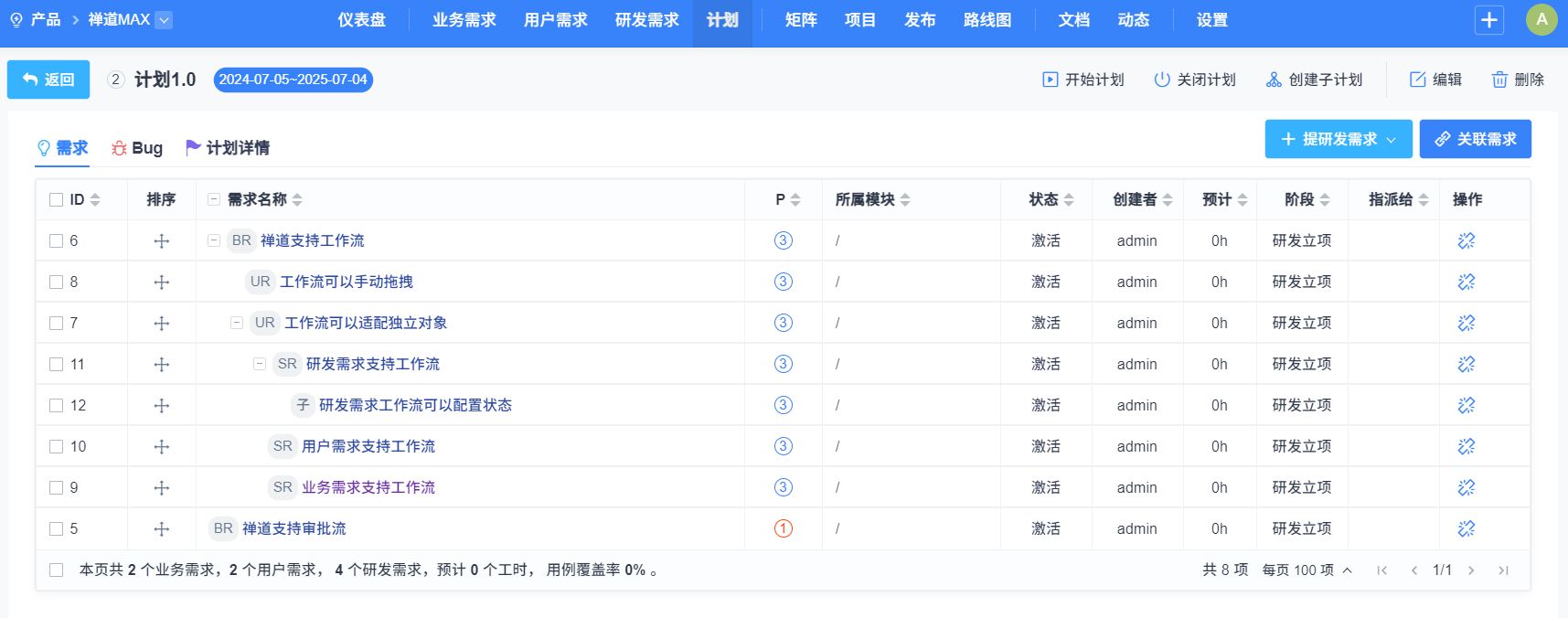Open the 业务需求支持工作流 story link

coord(368,487)
